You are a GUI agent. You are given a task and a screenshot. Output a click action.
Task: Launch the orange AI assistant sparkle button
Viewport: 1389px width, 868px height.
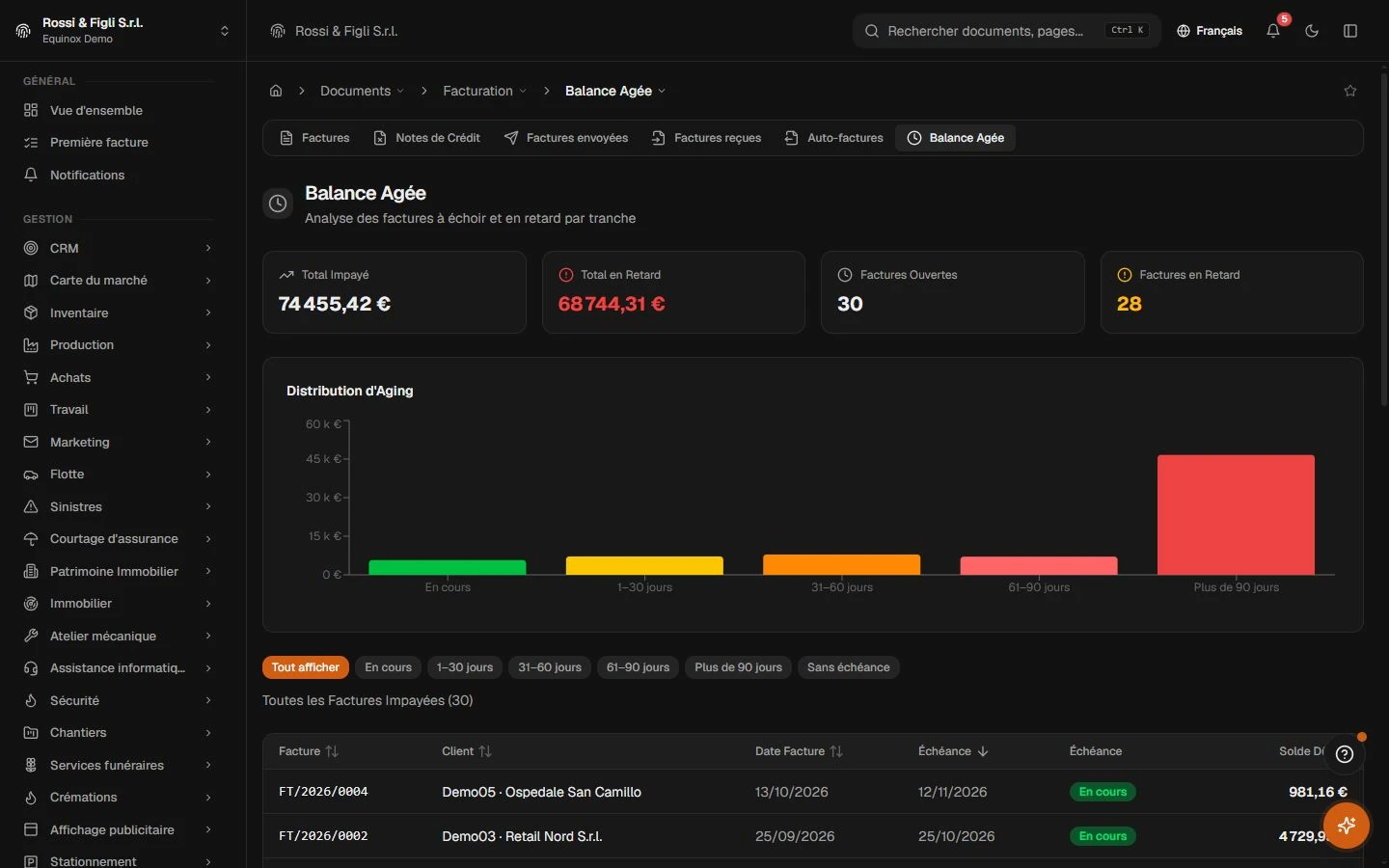[1347, 825]
